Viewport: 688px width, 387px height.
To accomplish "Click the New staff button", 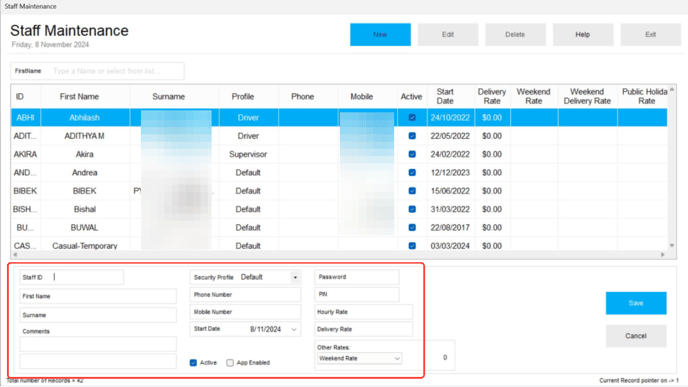I will tap(380, 35).
